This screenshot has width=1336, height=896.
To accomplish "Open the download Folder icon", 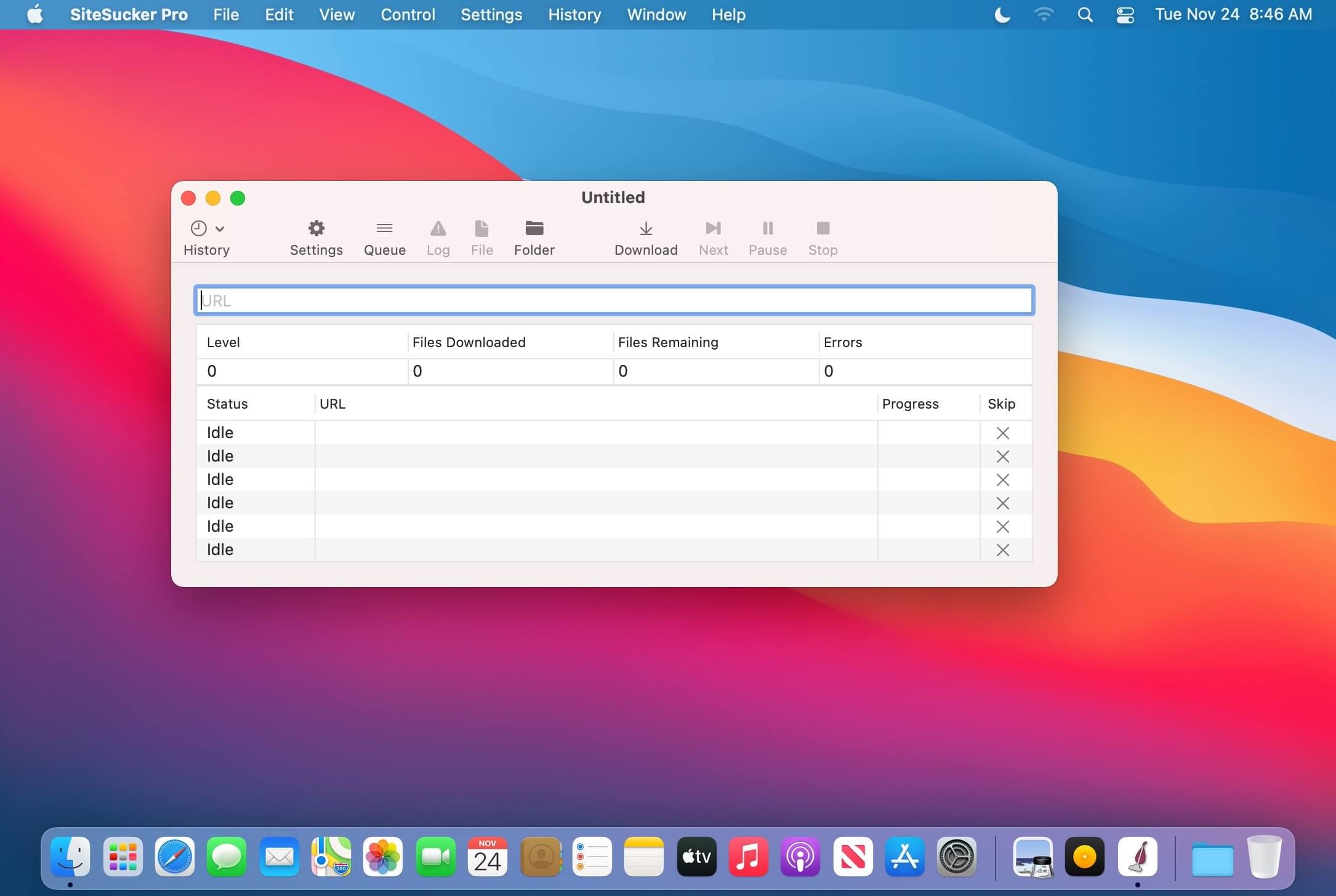I will click(533, 237).
